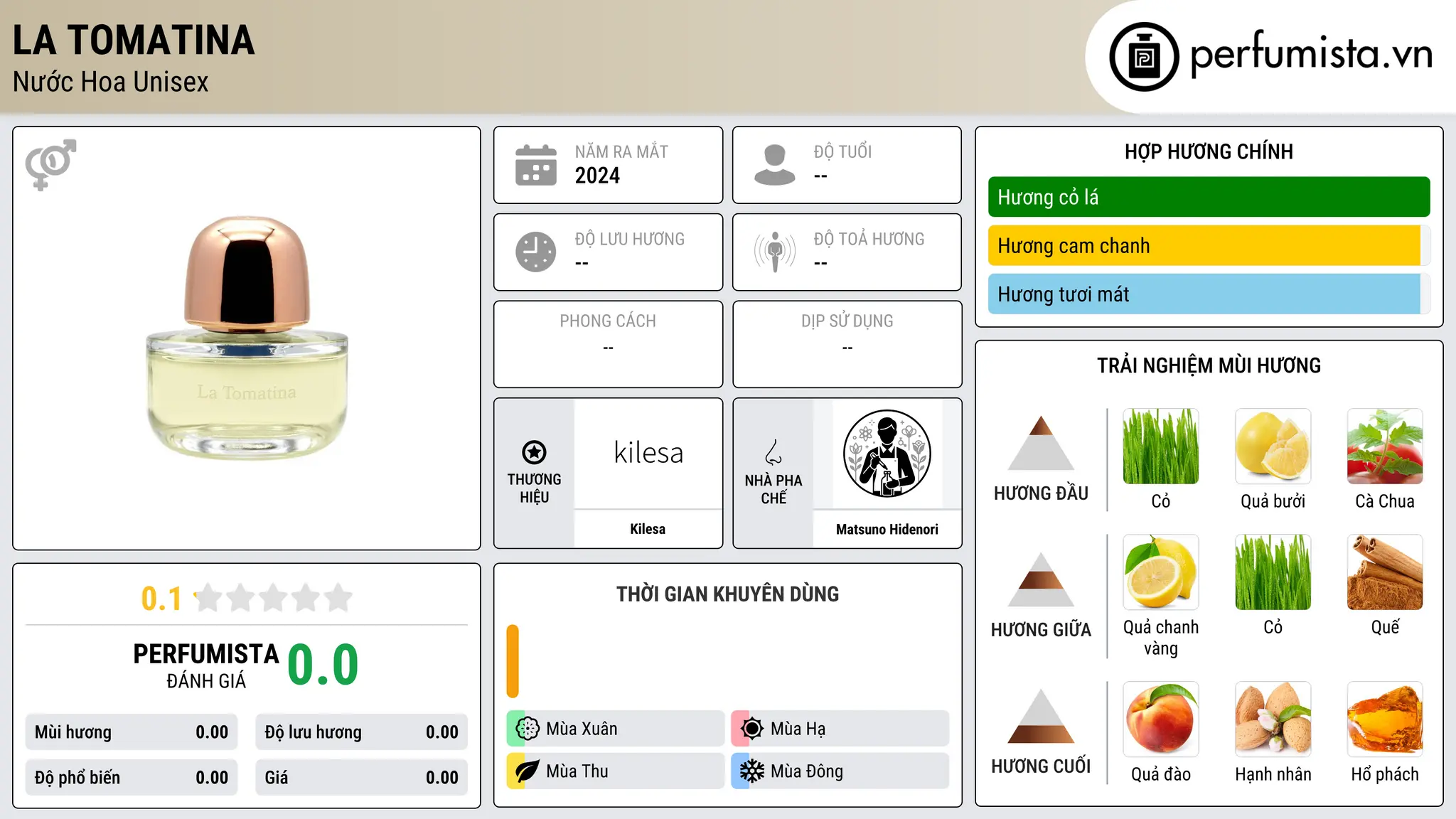Select the Mùa Xuân season row
The width and height of the screenshot is (1456, 819).
616,729
